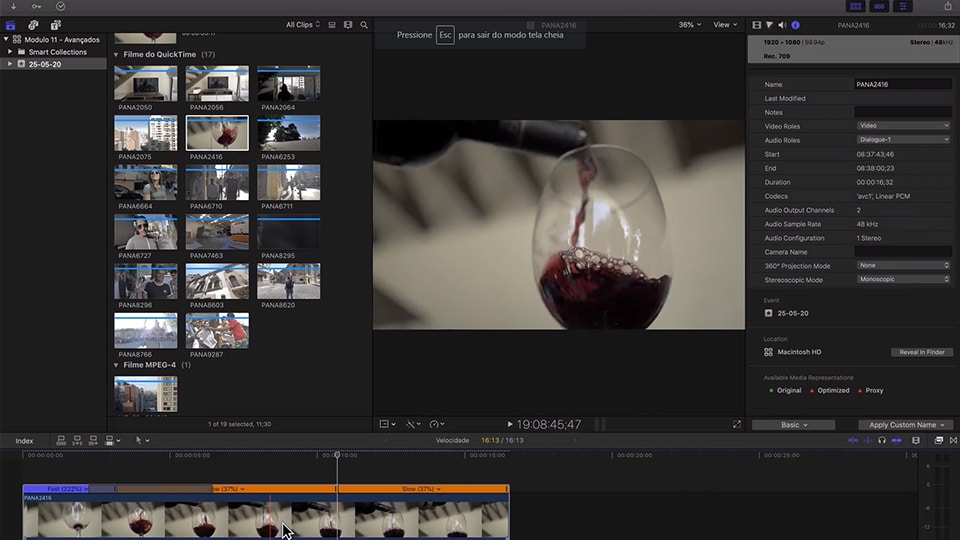Play the viewer with the play button

[509, 424]
